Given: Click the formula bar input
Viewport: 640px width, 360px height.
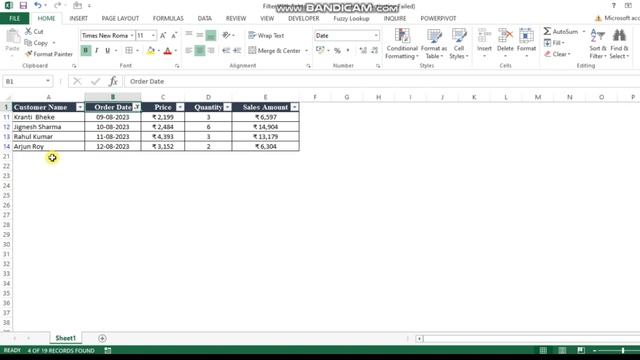Looking at the screenshot, I should 382,81.
